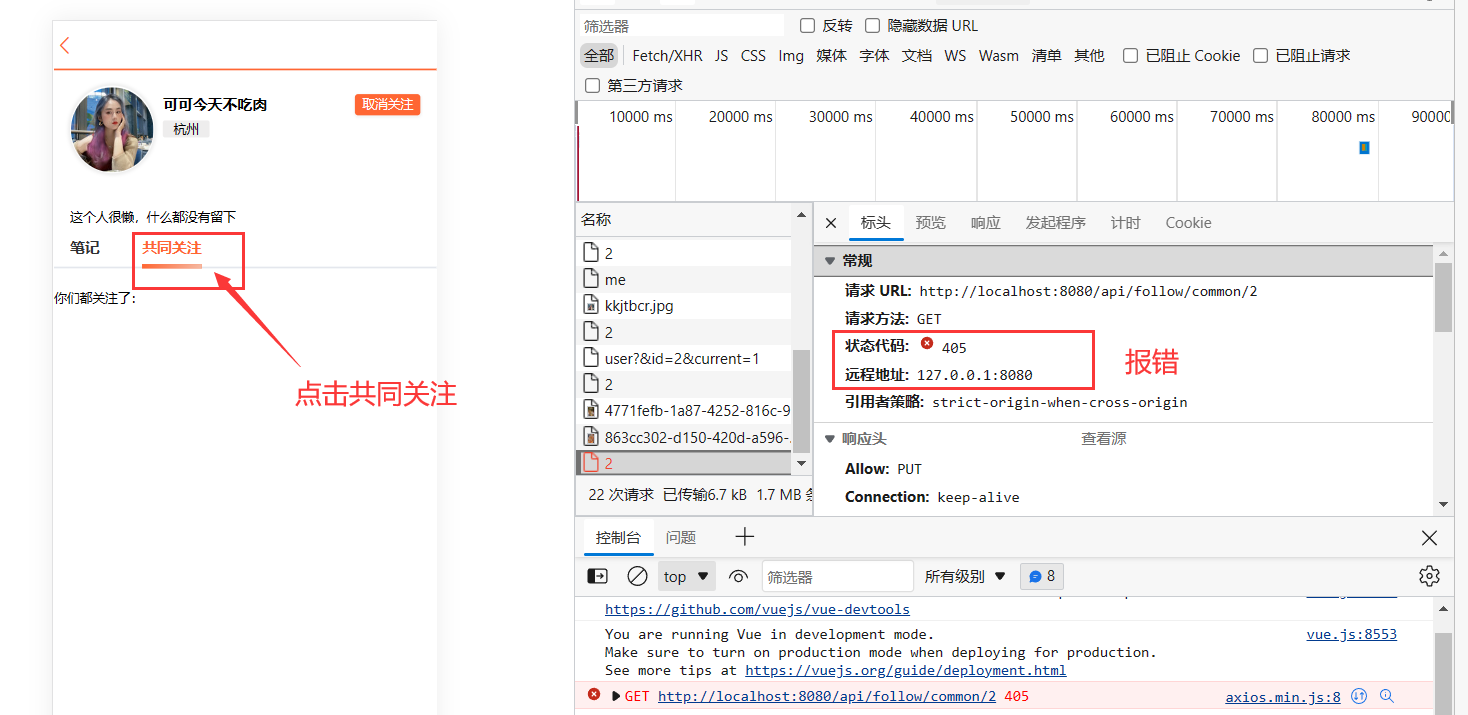
Task: Open console settings gear icon
Action: tap(1429, 576)
